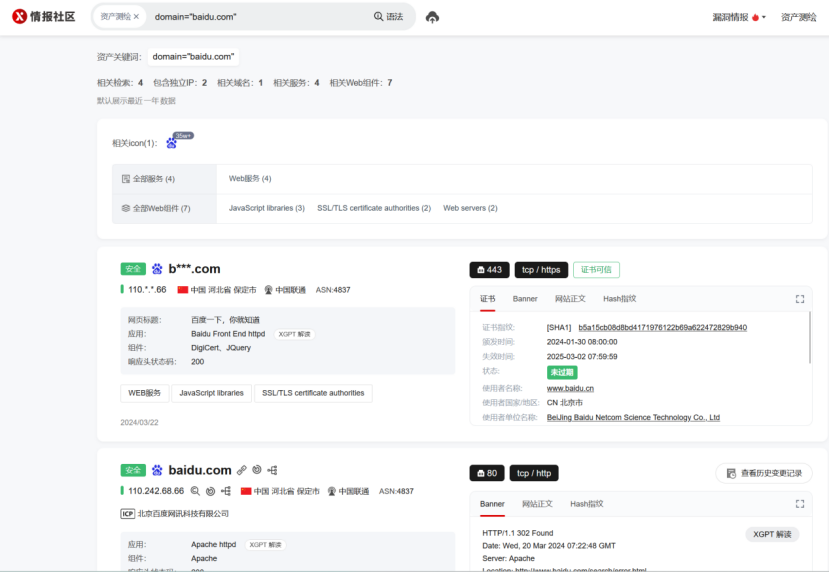Select 全部Web组件 (7) category
Viewport: 830px width, 572px height.
165,208
